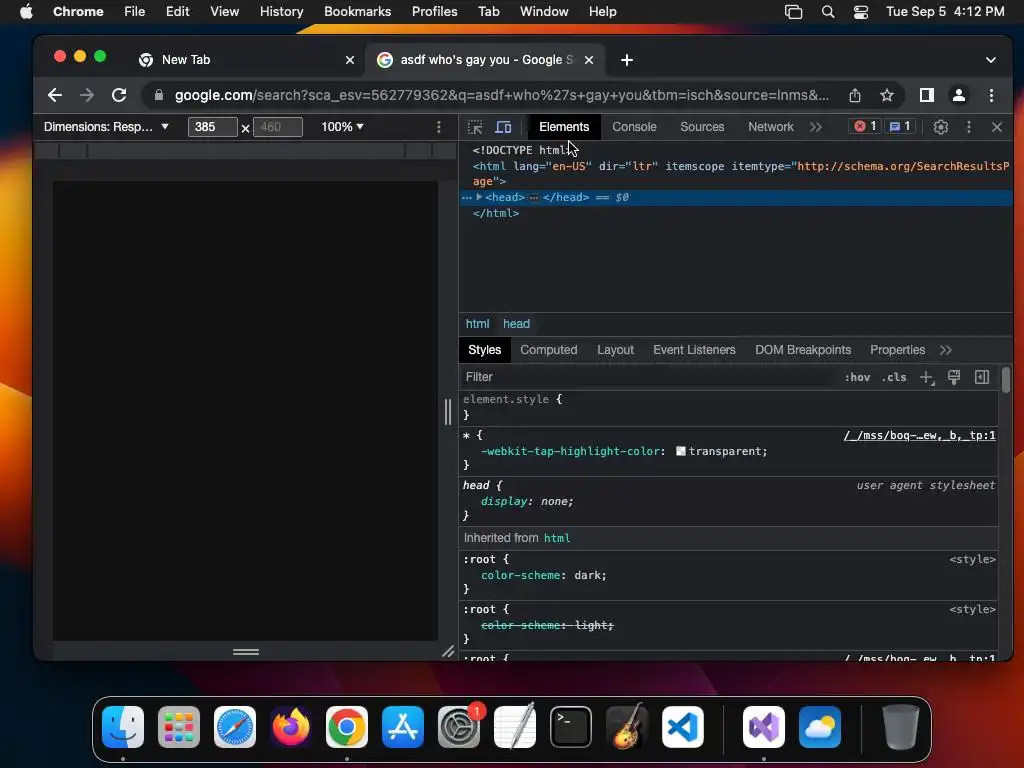Image resolution: width=1024 pixels, height=768 pixels.
Task: Click the html link after Inherited from
Action: (x=557, y=538)
